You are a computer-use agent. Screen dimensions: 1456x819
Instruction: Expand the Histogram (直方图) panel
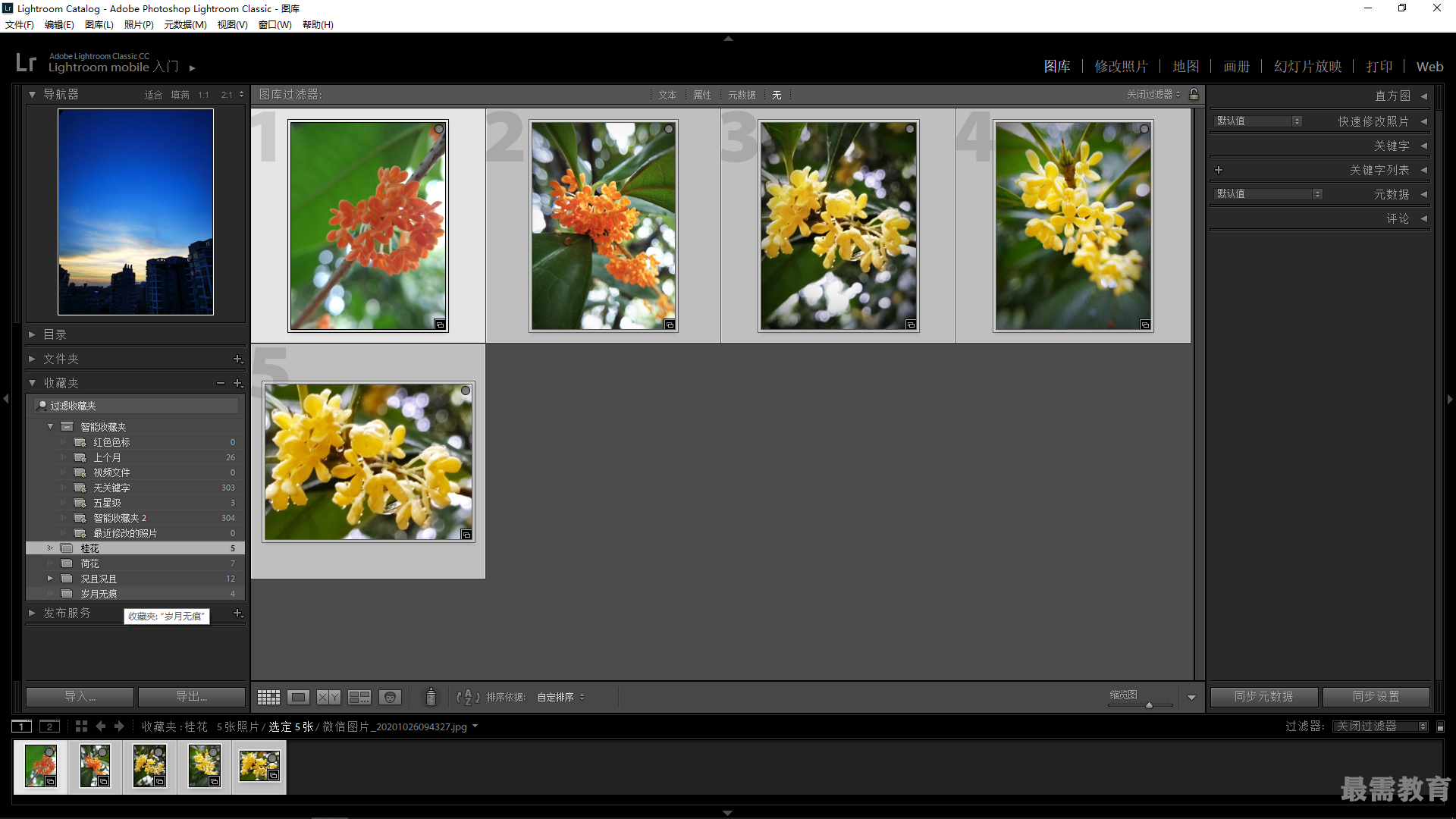[x=1423, y=96]
